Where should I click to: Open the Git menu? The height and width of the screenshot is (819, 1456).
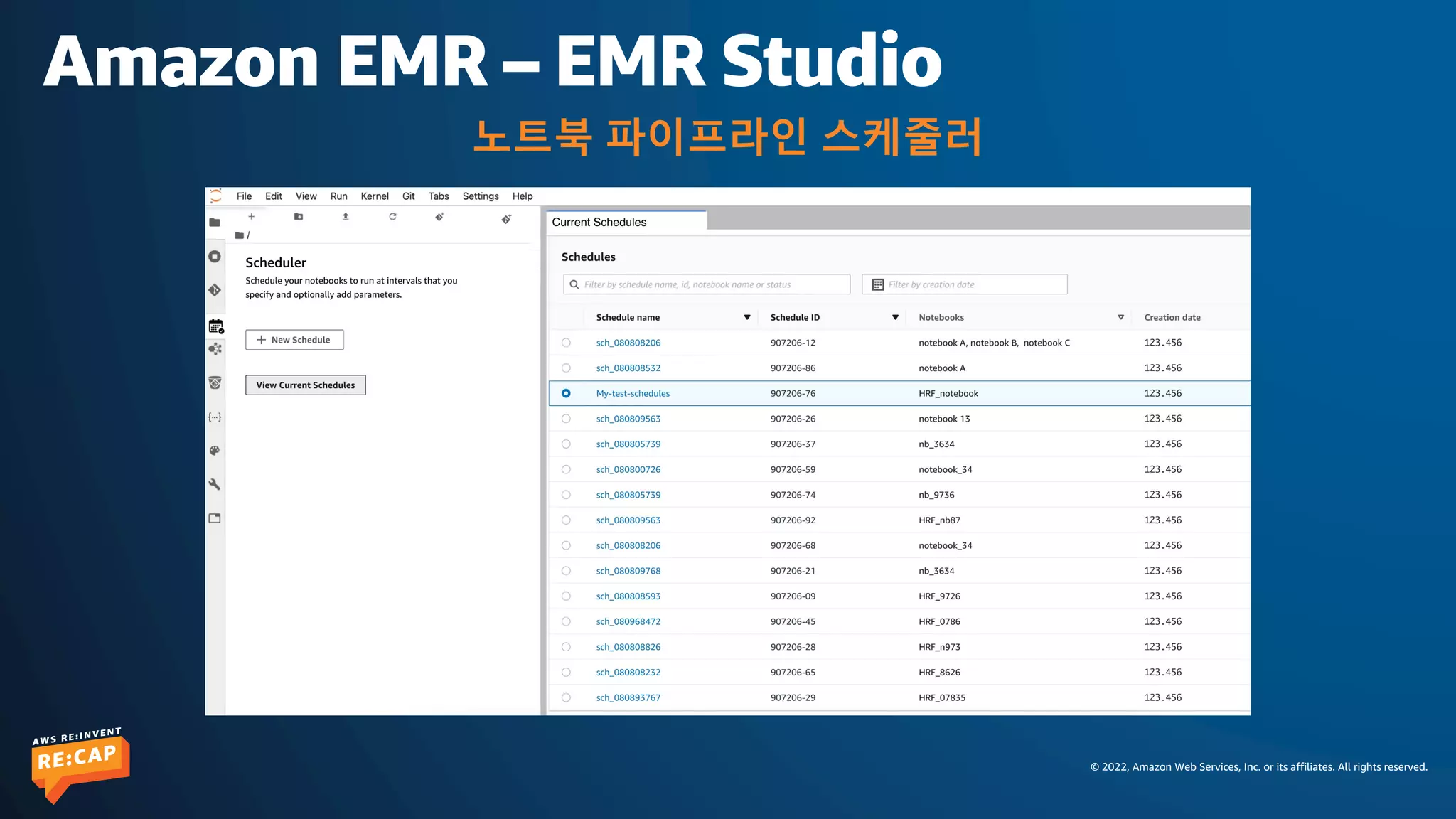point(409,196)
